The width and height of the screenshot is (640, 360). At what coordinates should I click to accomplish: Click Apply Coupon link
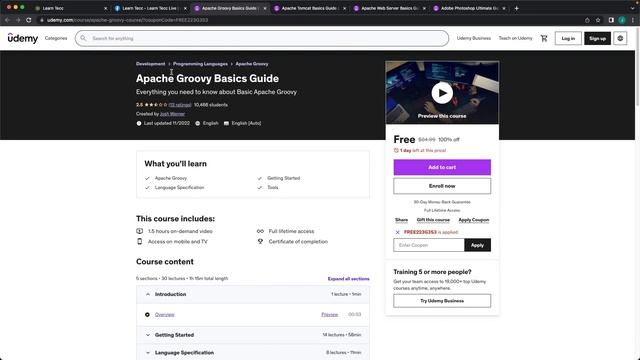click(x=473, y=220)
